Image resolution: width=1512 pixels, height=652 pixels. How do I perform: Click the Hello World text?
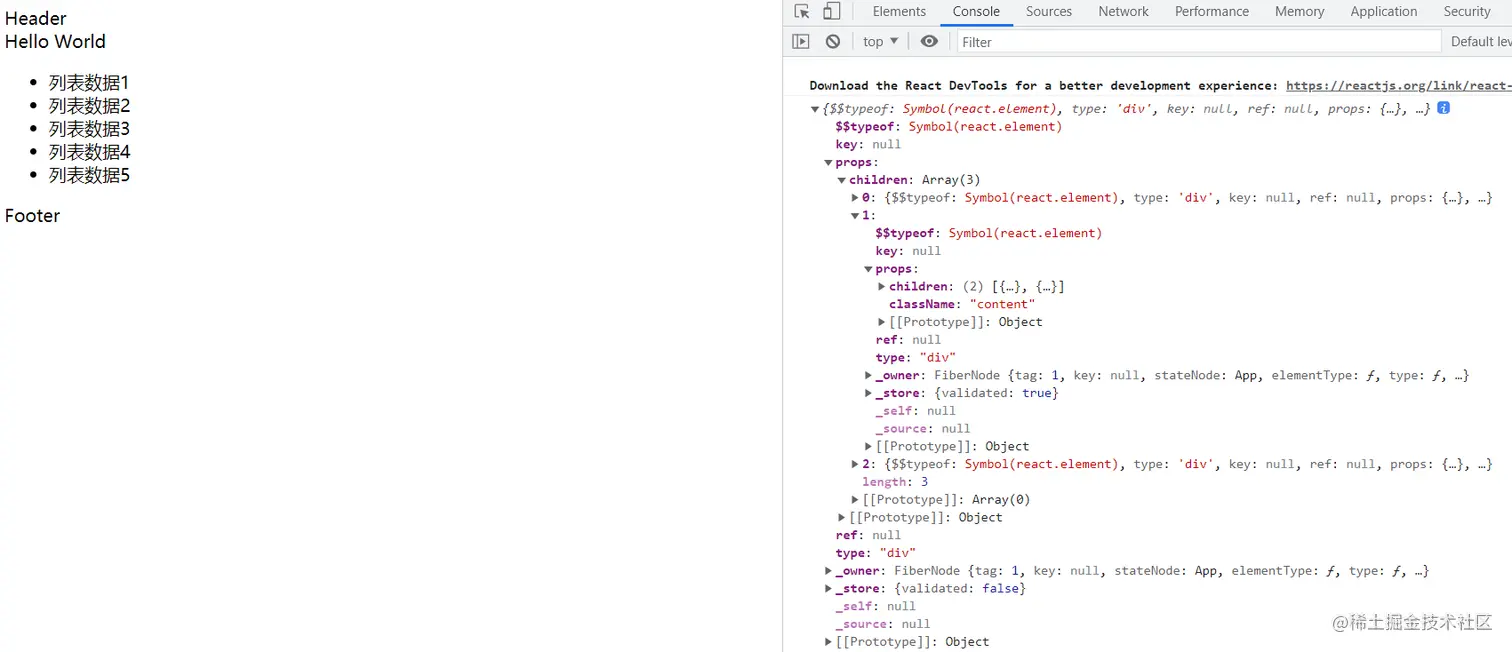click(x=55, y=41)
